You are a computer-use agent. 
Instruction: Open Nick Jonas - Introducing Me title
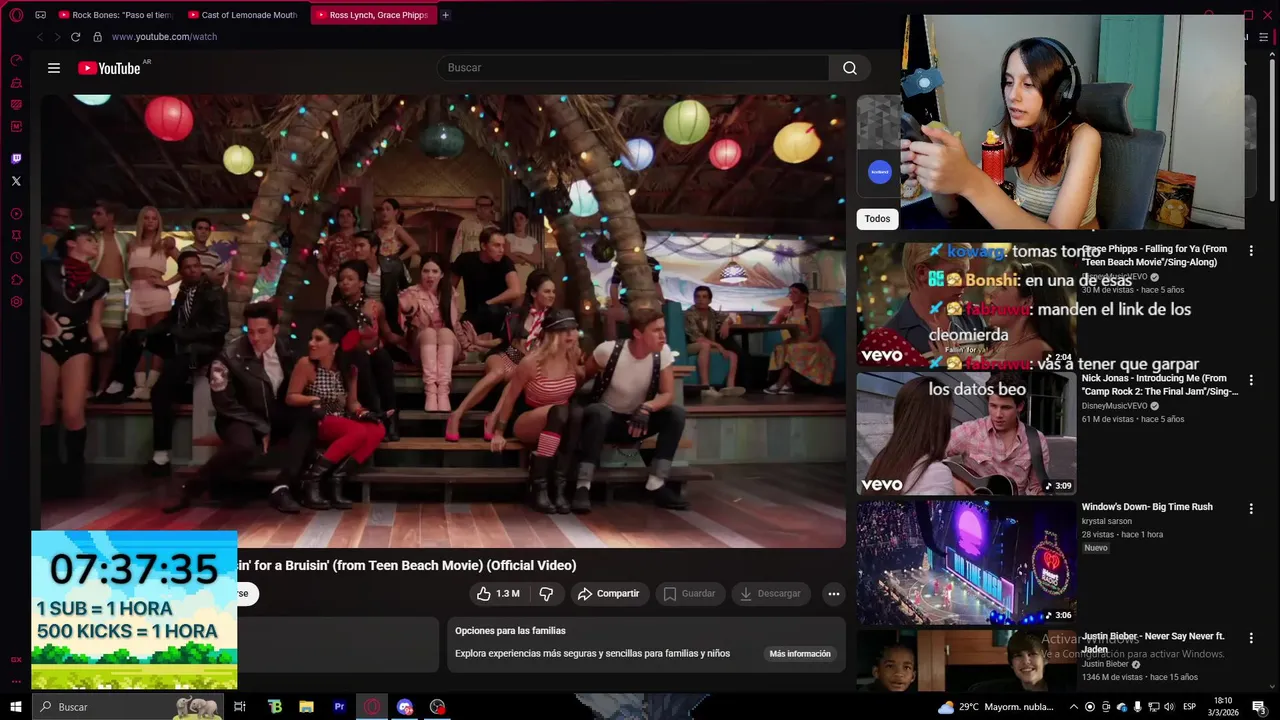coord(1160,385)
